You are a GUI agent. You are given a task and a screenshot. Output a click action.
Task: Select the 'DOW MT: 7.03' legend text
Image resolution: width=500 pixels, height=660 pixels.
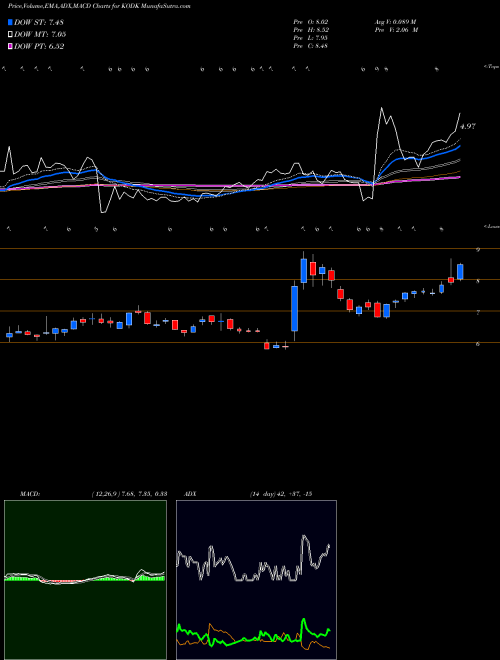[40, 34]
